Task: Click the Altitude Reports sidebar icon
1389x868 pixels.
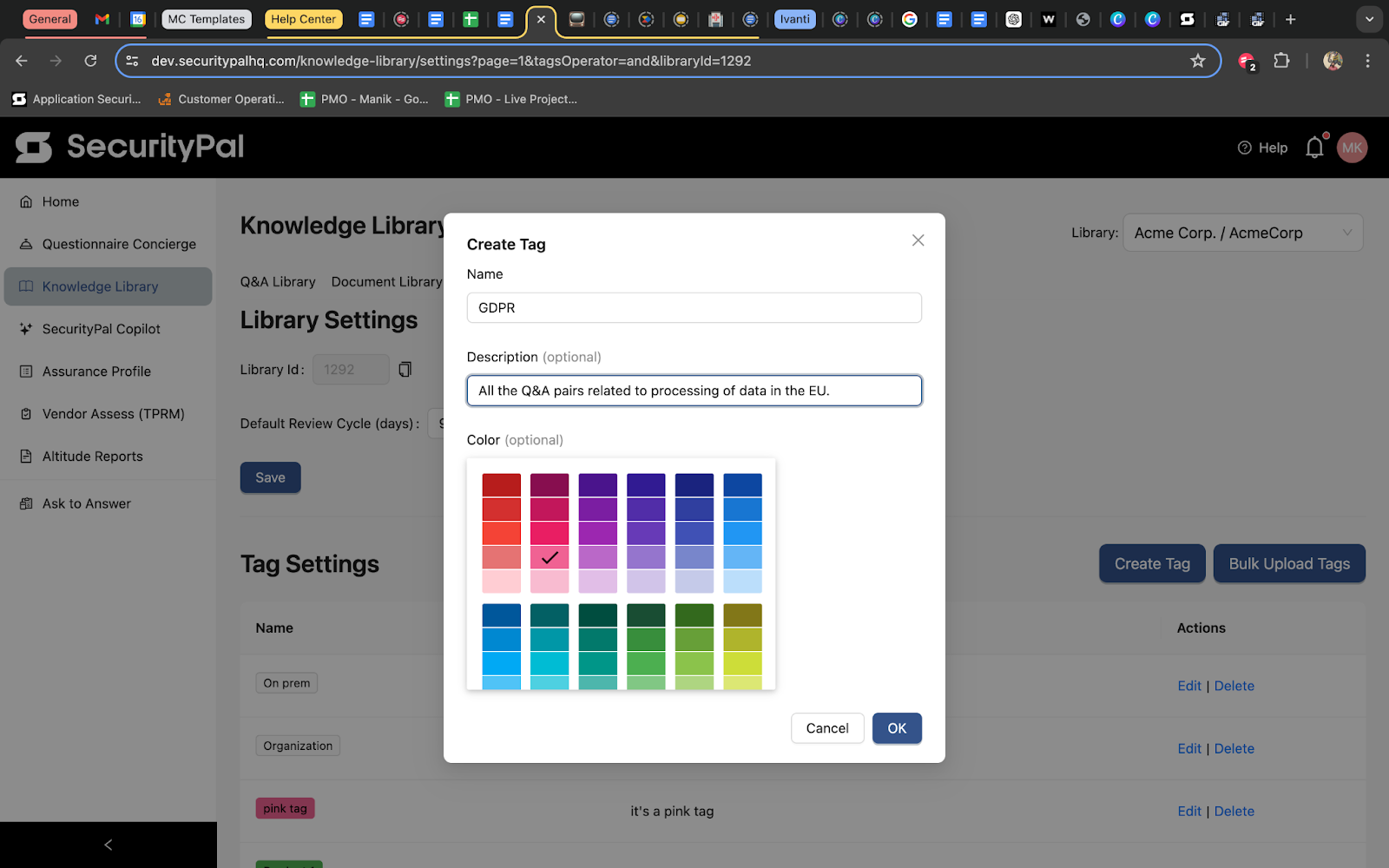Action: tap(26, 457)
